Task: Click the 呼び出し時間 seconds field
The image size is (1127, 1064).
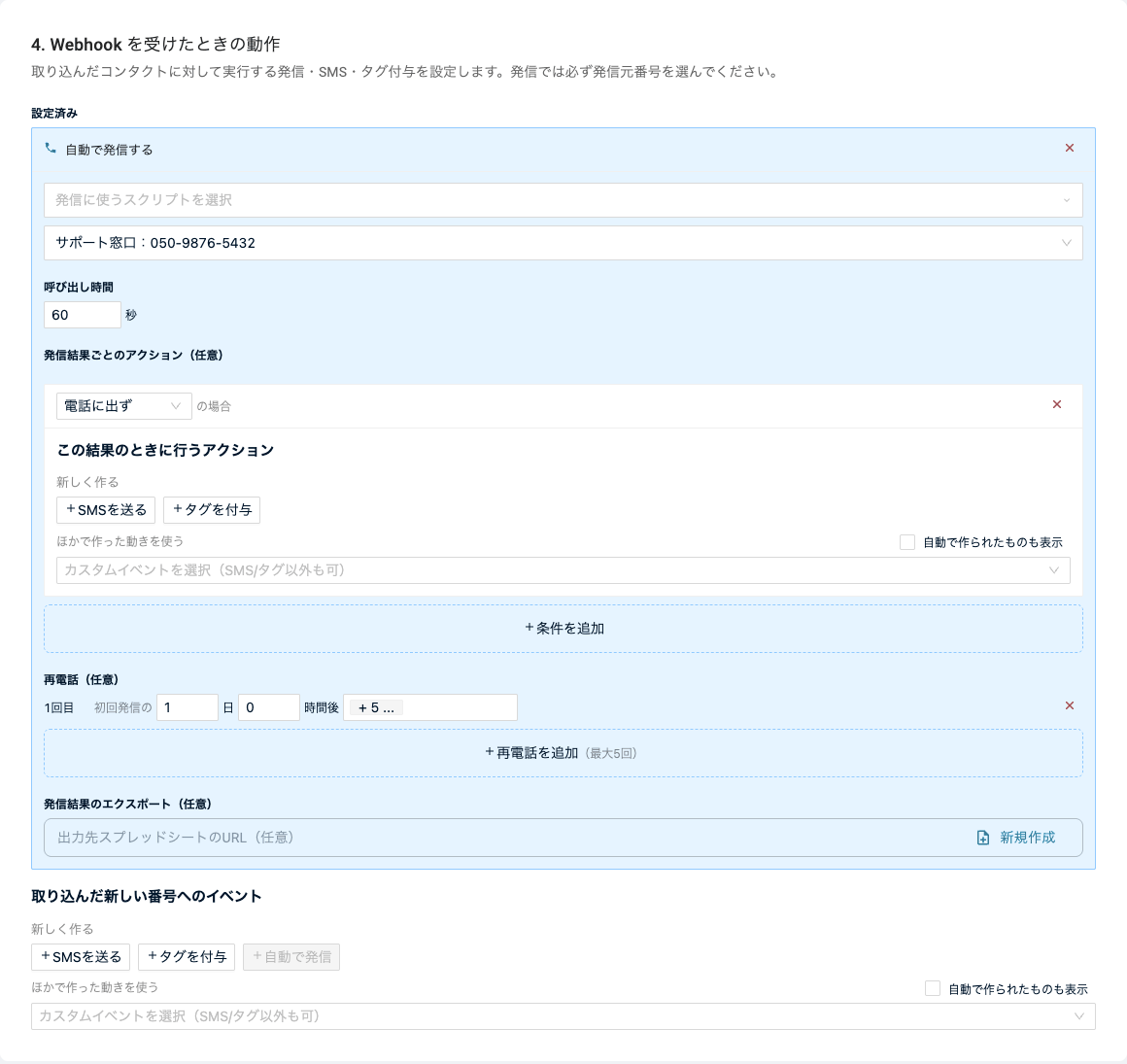Action: [82, 315]
